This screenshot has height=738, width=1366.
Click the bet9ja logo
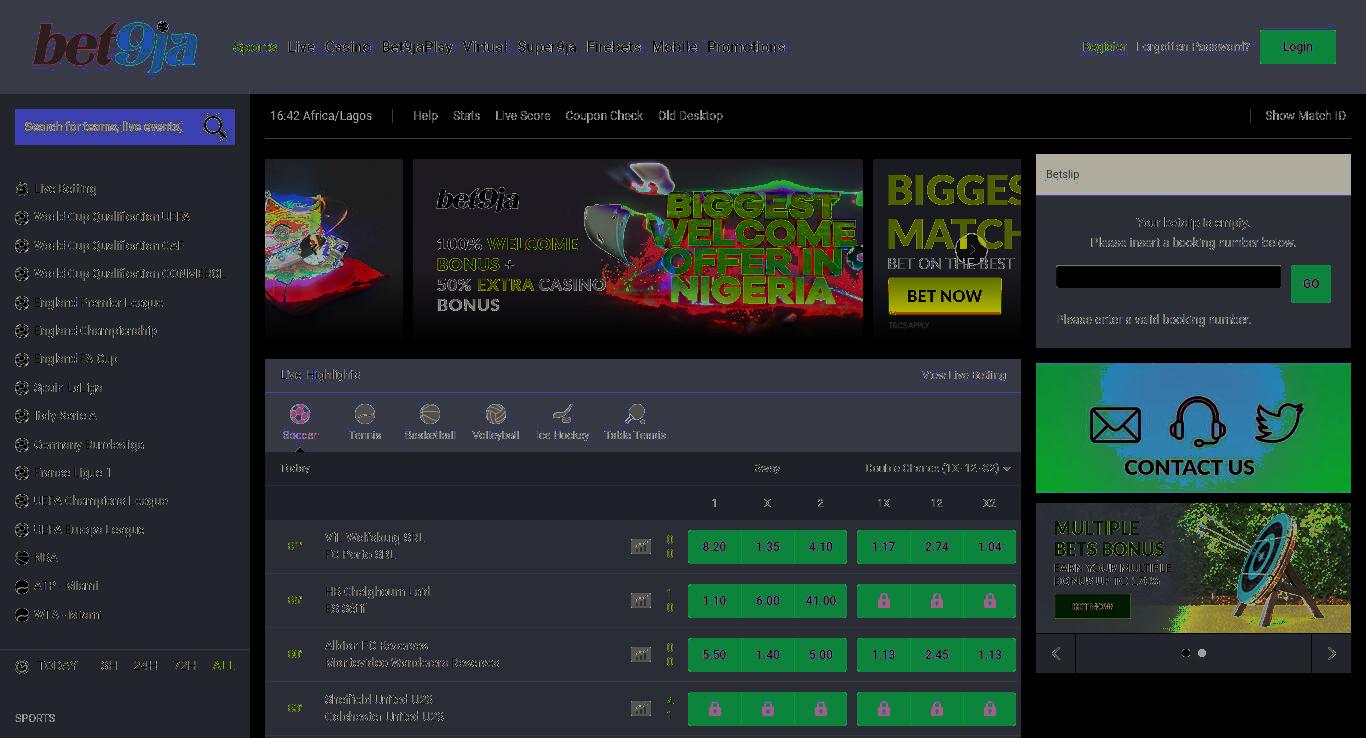tap(115, 46)
